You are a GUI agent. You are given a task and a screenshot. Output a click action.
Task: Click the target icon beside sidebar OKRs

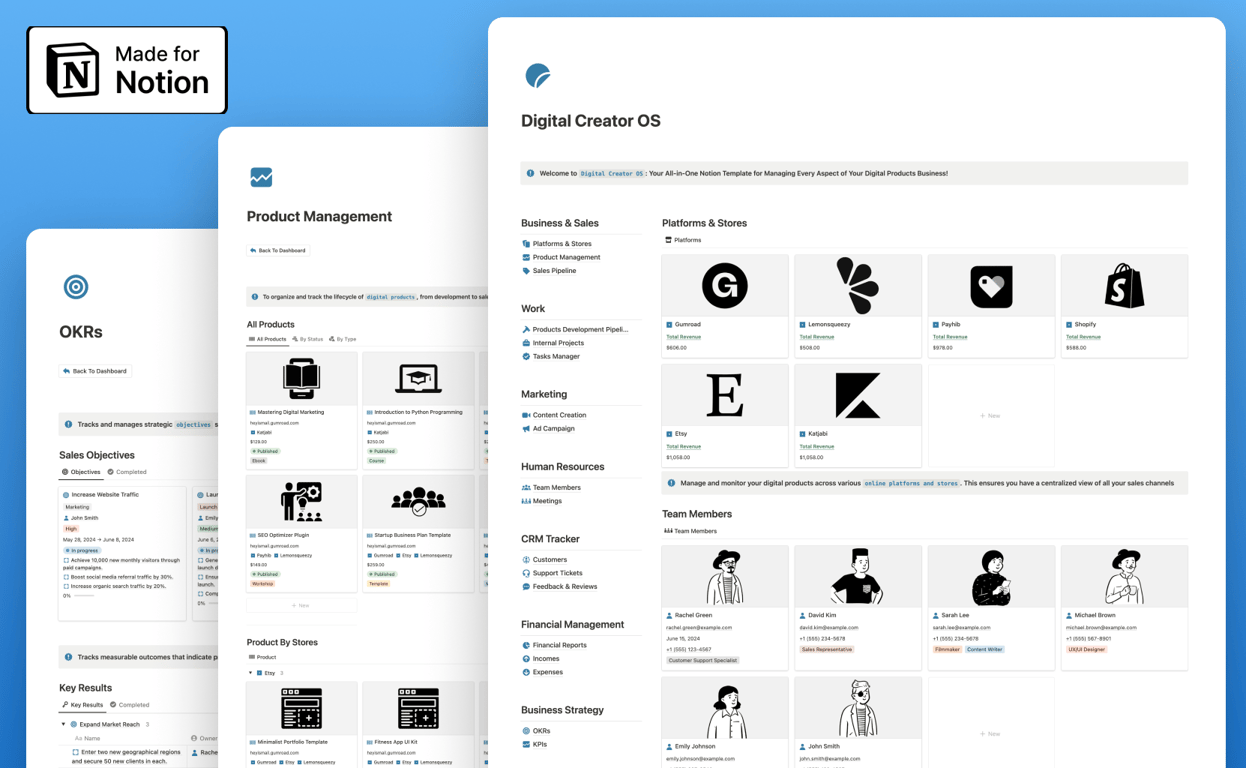click(x=526, y=731)
